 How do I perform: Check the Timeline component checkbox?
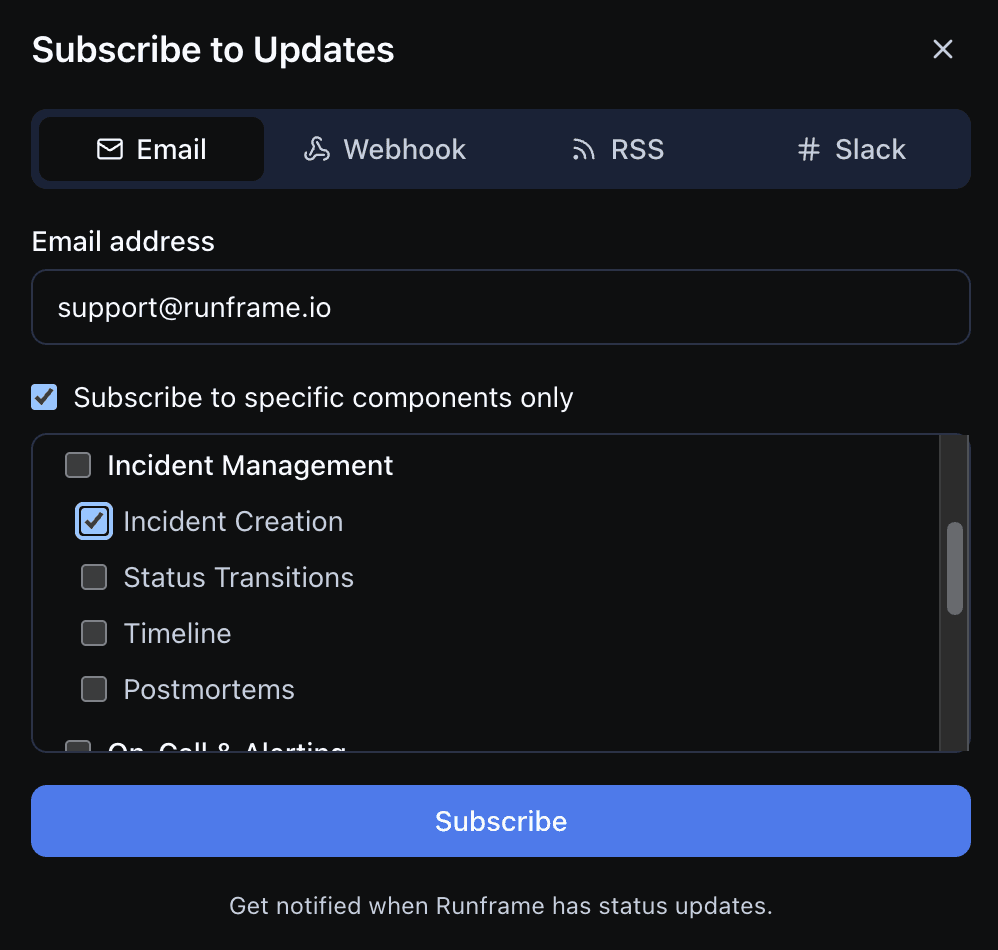94,633
